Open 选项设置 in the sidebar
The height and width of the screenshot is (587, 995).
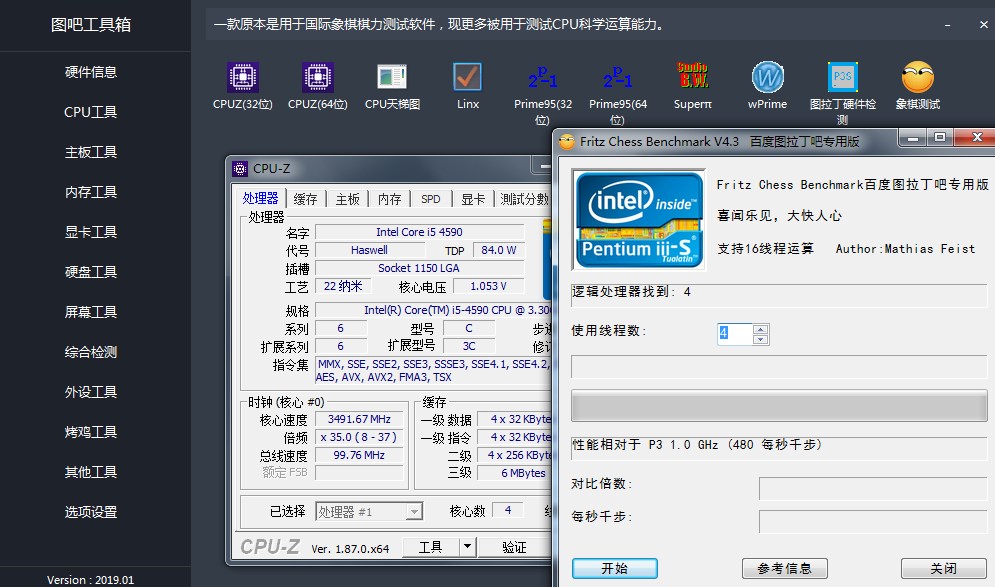pos(91,512)
